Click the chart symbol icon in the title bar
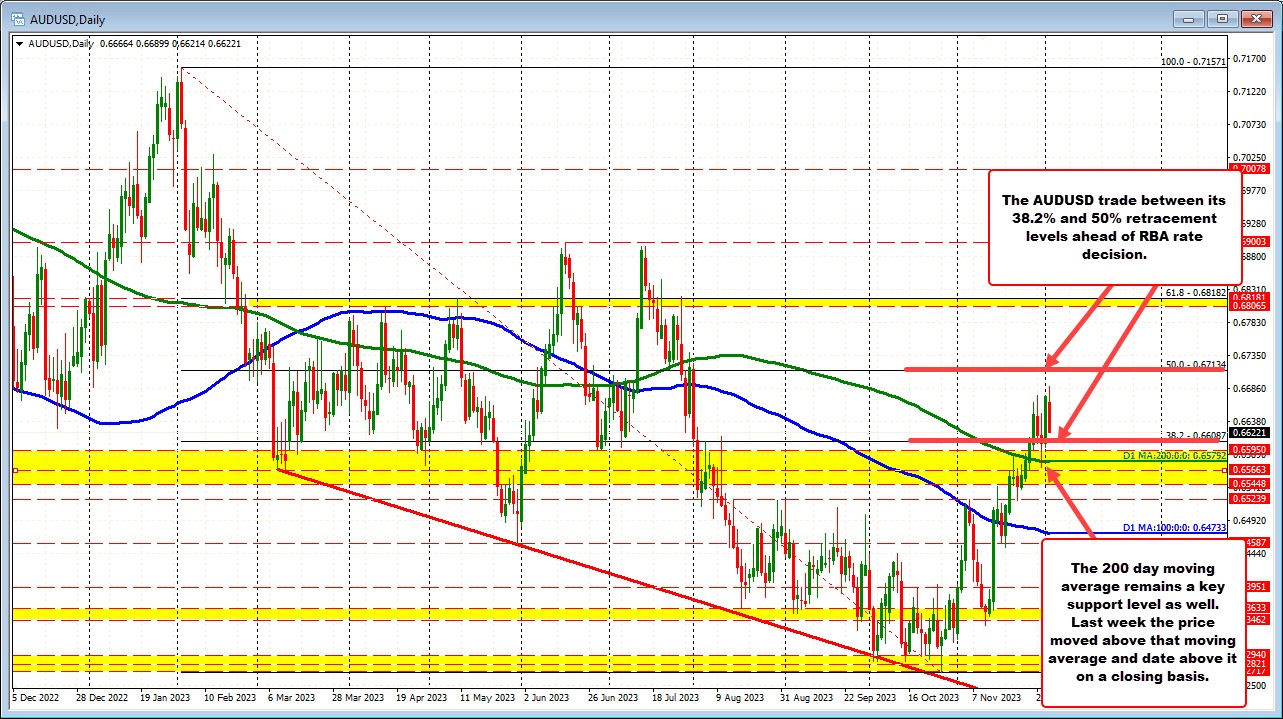This screenshot has height=719, width=1283. (x=17, y=18)
